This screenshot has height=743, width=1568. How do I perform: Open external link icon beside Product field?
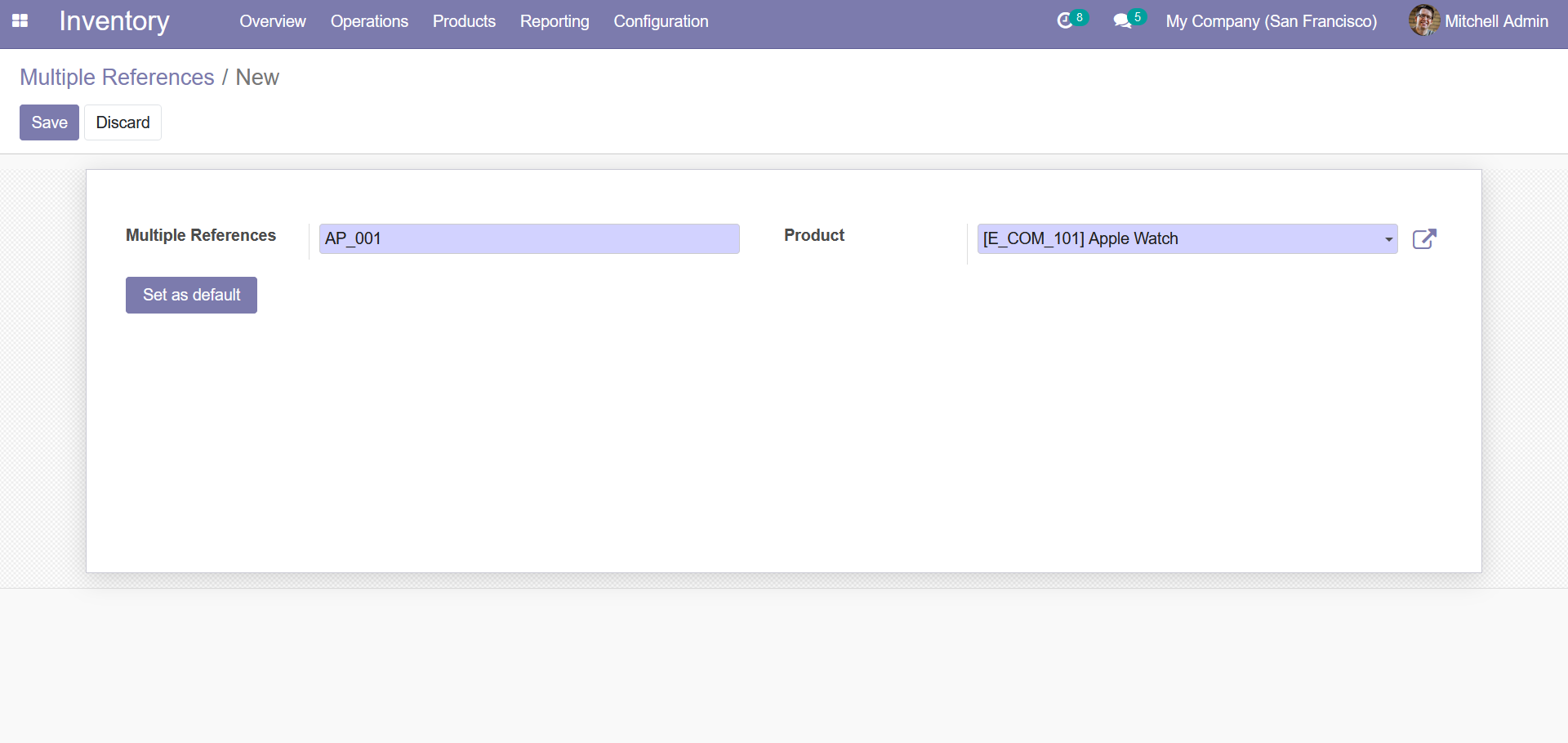click(1424, 238)
